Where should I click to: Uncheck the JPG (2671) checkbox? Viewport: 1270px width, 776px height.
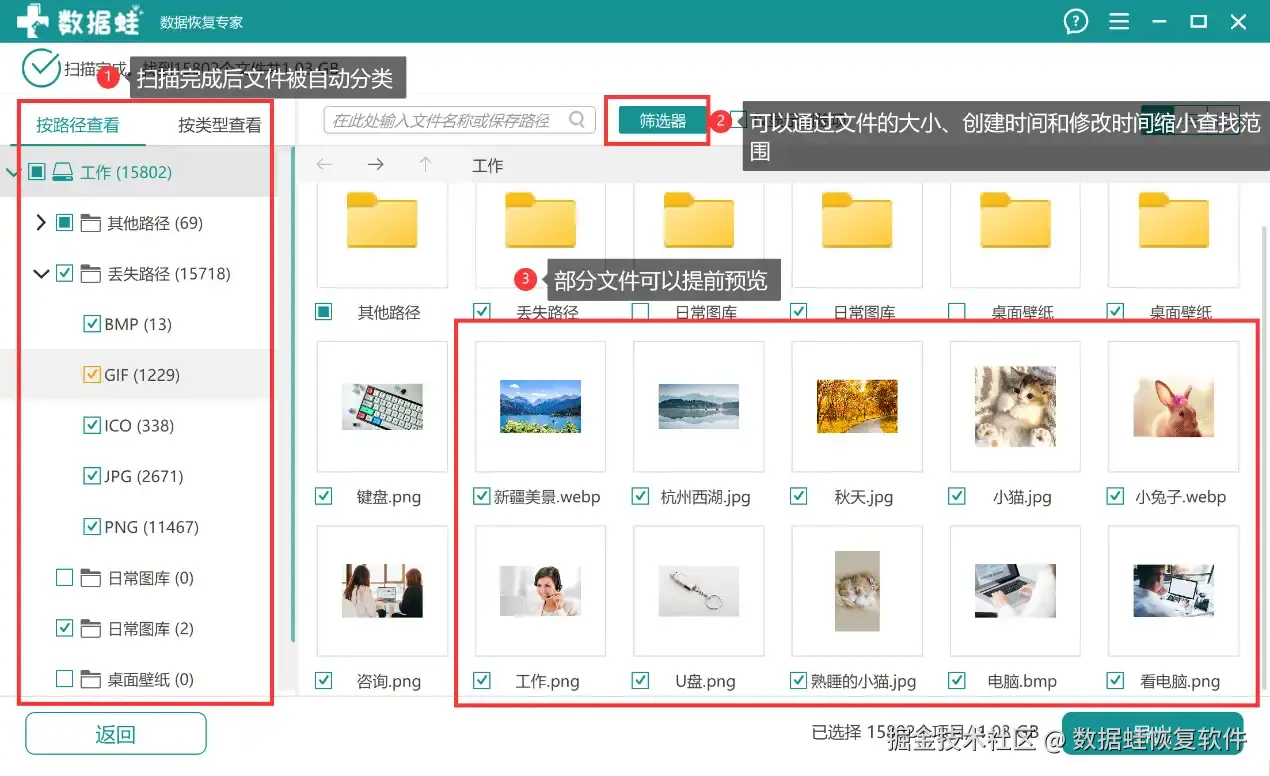92,476
